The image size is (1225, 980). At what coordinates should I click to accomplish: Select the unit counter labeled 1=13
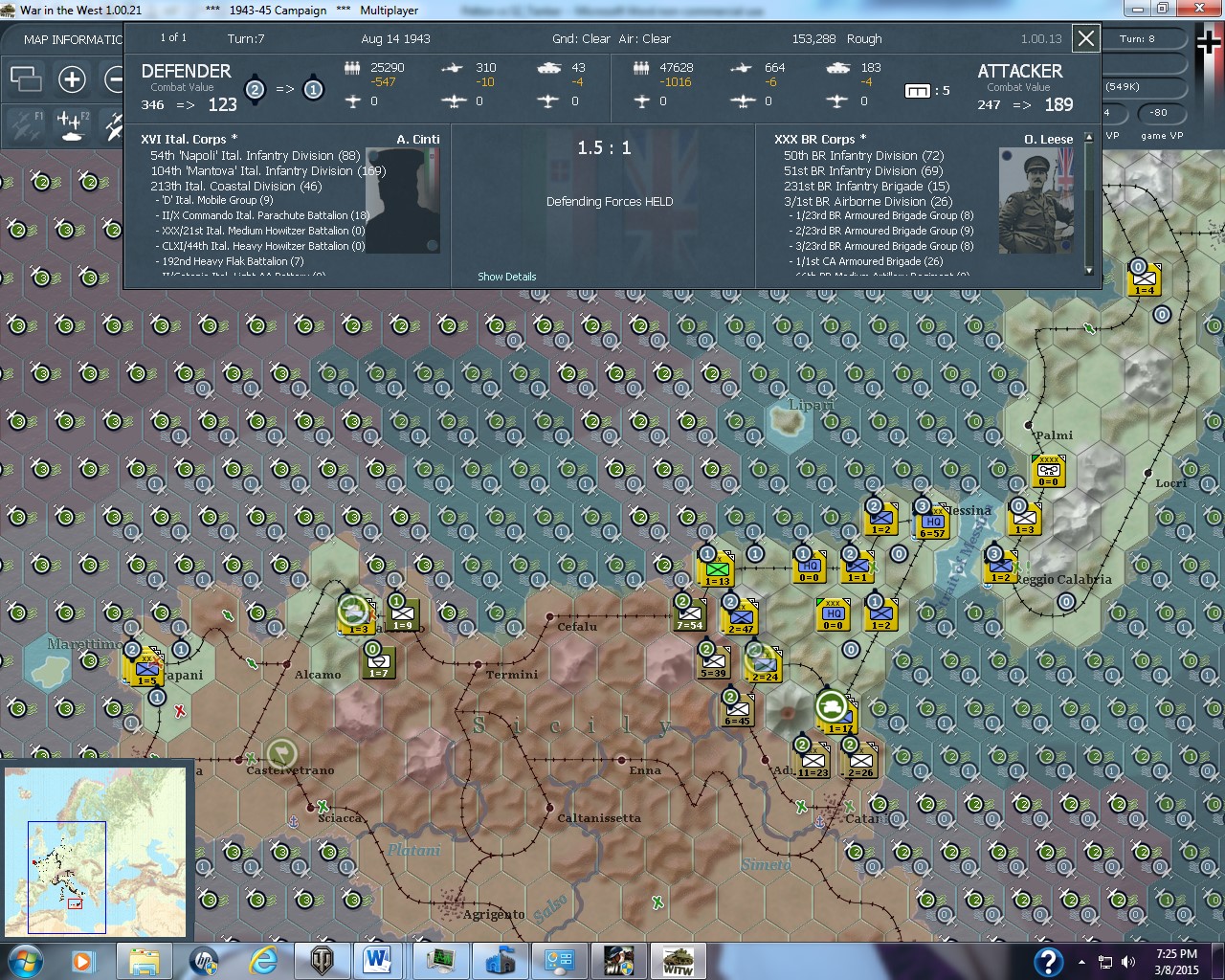point(717,569)
